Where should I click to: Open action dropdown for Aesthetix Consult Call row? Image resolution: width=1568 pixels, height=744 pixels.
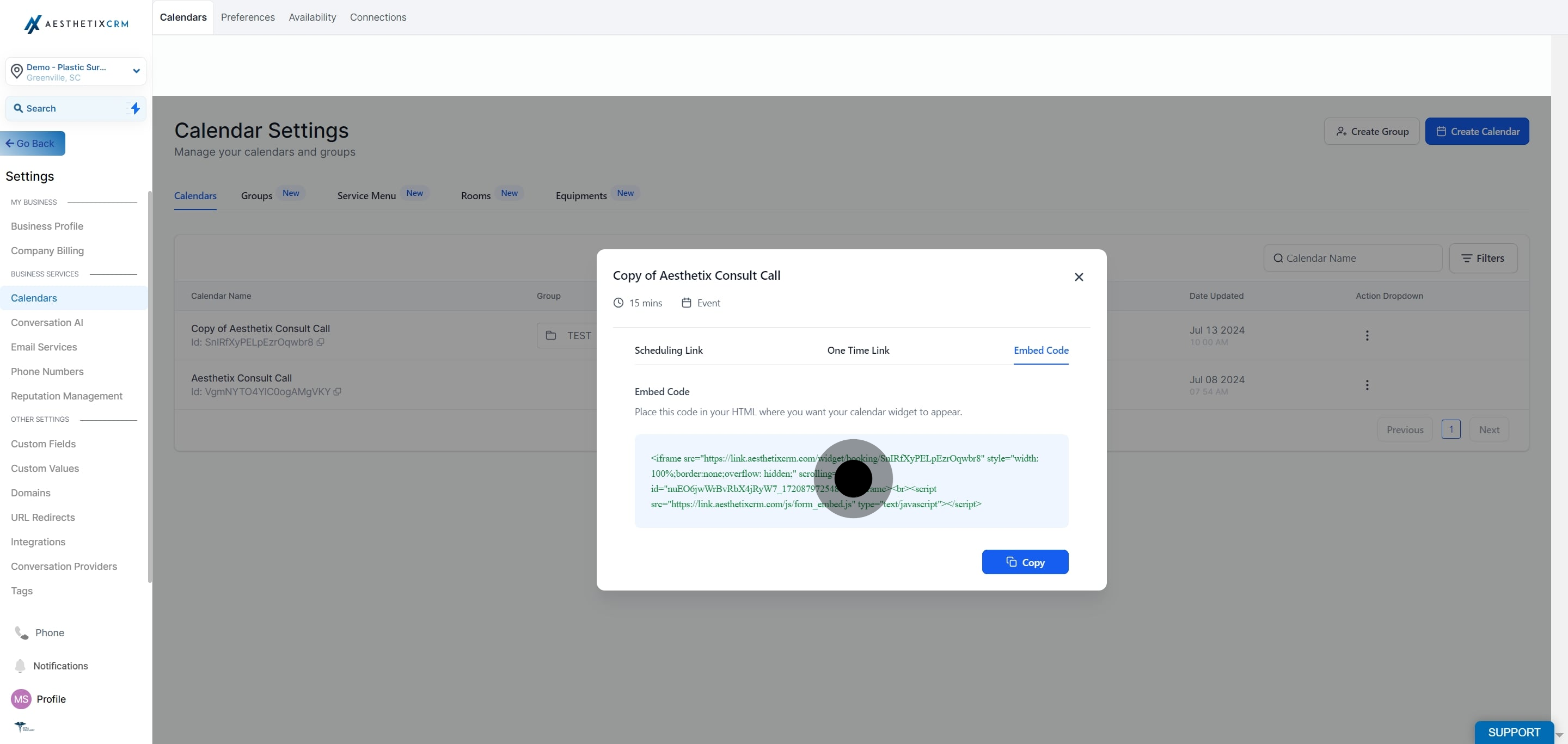1367,385
